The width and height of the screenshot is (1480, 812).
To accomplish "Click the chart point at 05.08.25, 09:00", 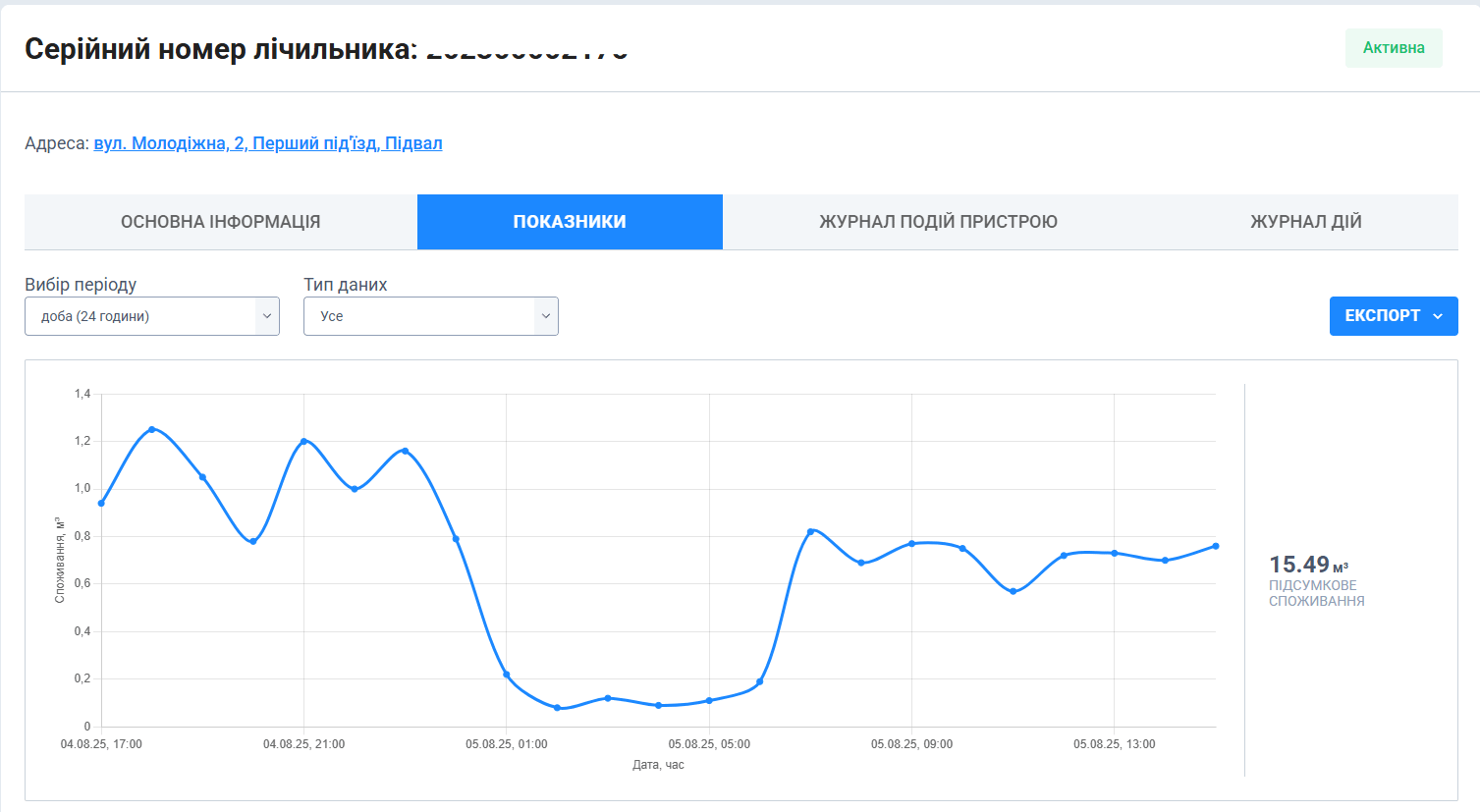I will coord(911,543).
